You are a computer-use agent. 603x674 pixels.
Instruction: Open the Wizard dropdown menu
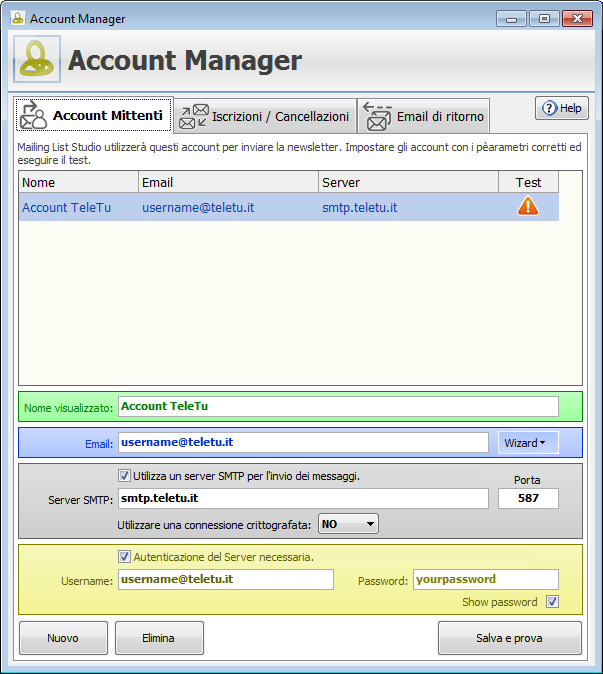click(528, 442)
